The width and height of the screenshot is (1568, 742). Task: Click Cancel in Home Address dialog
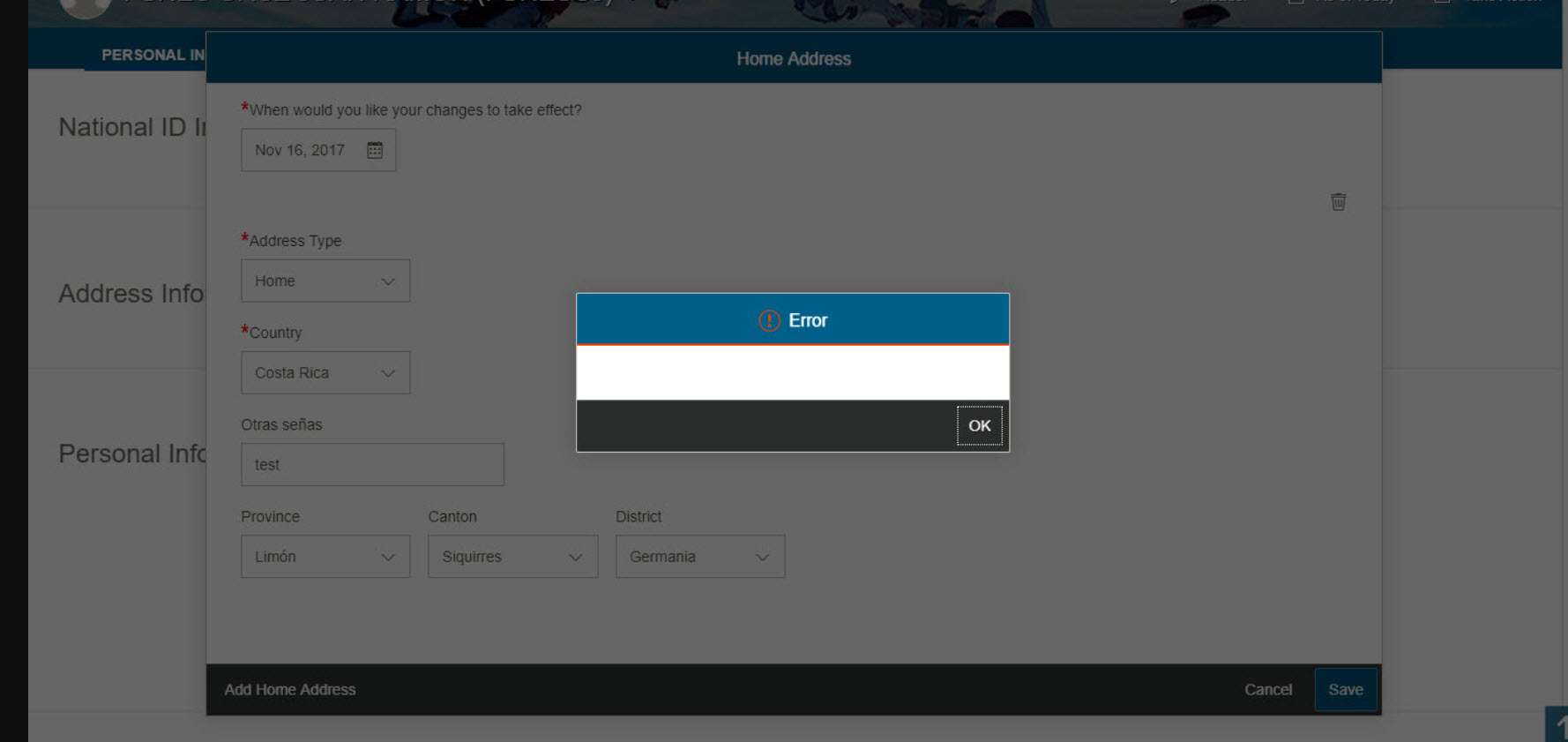(x=1268, y=690)
